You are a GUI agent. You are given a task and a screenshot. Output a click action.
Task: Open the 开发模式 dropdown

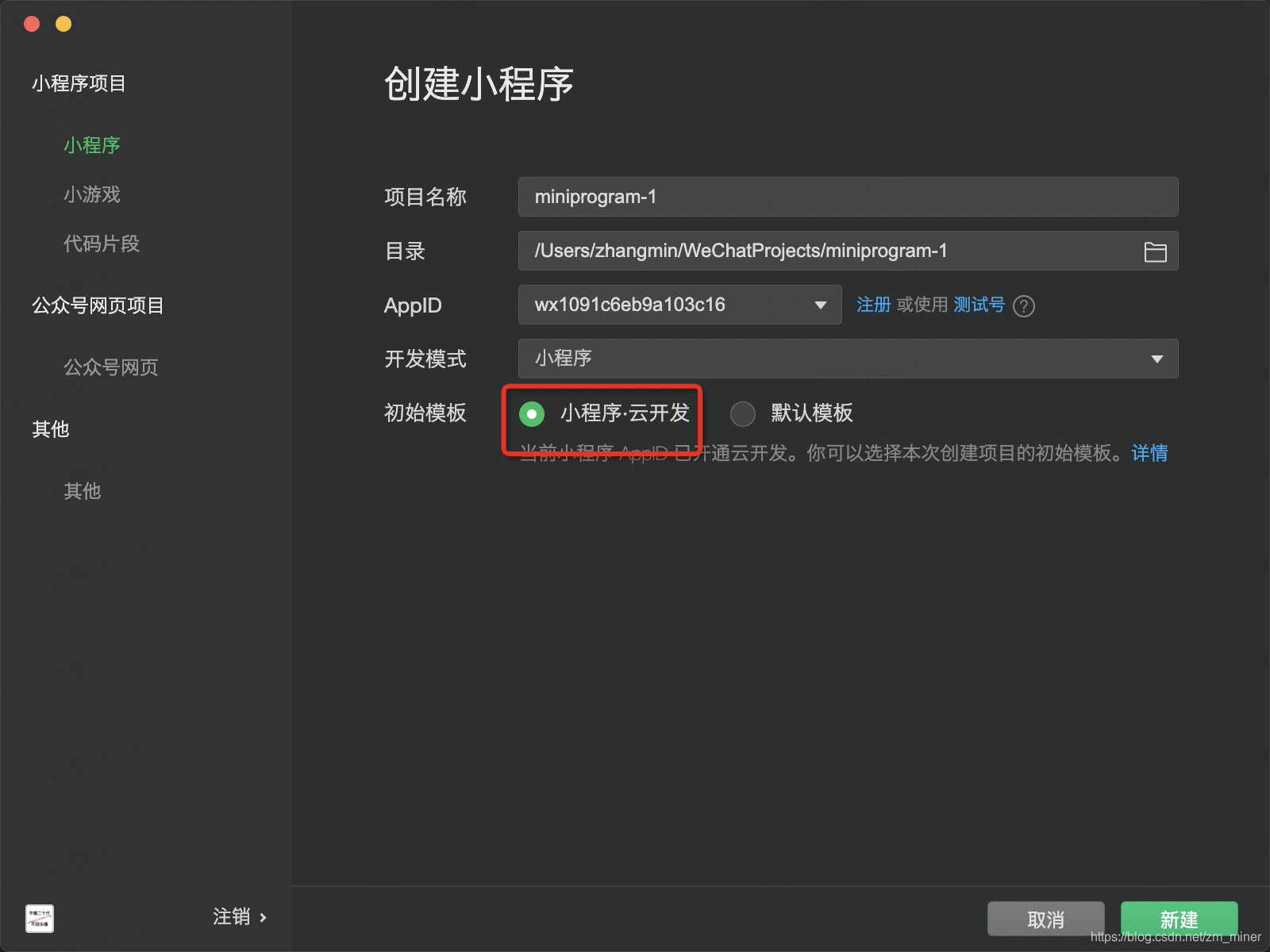tap(848, 359)
